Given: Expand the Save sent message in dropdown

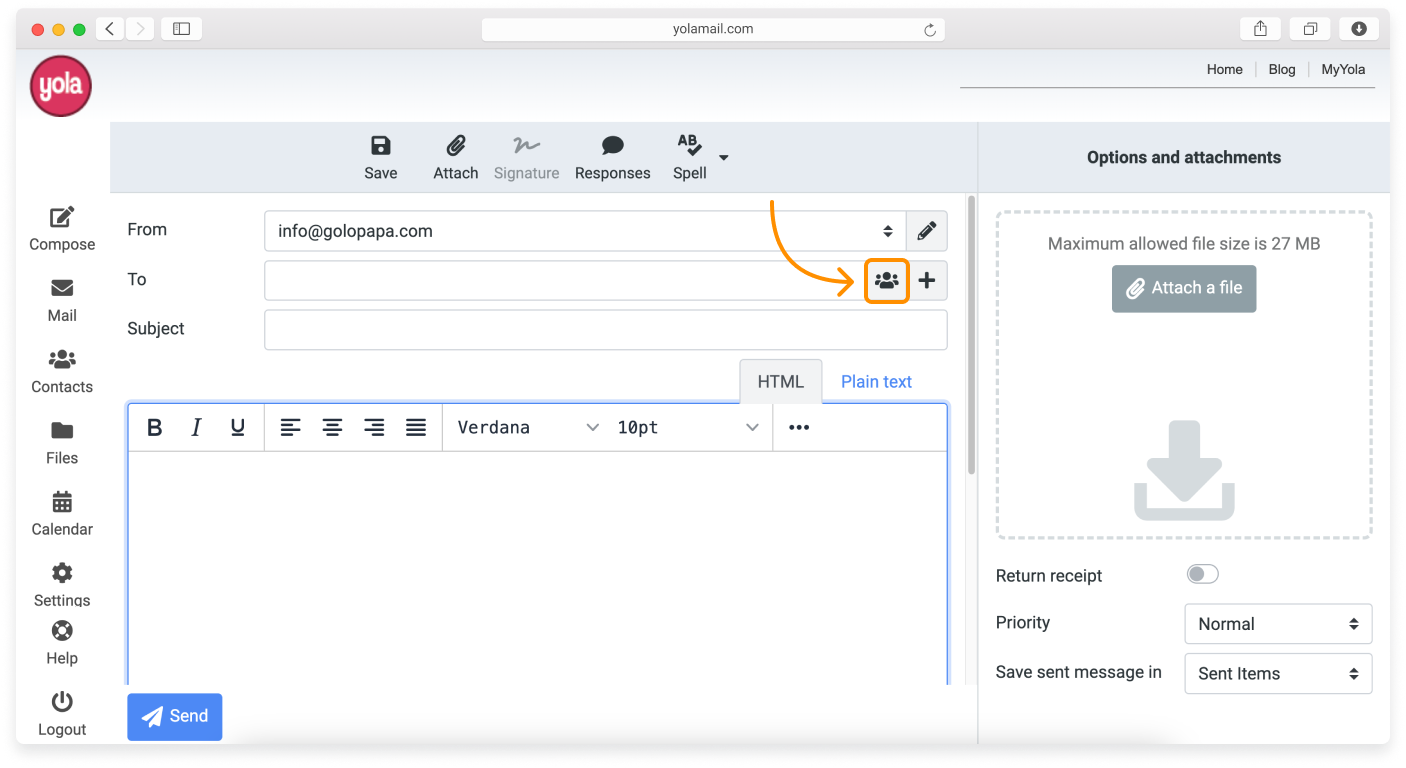Looking at the screenshot, I should 1278,674.
